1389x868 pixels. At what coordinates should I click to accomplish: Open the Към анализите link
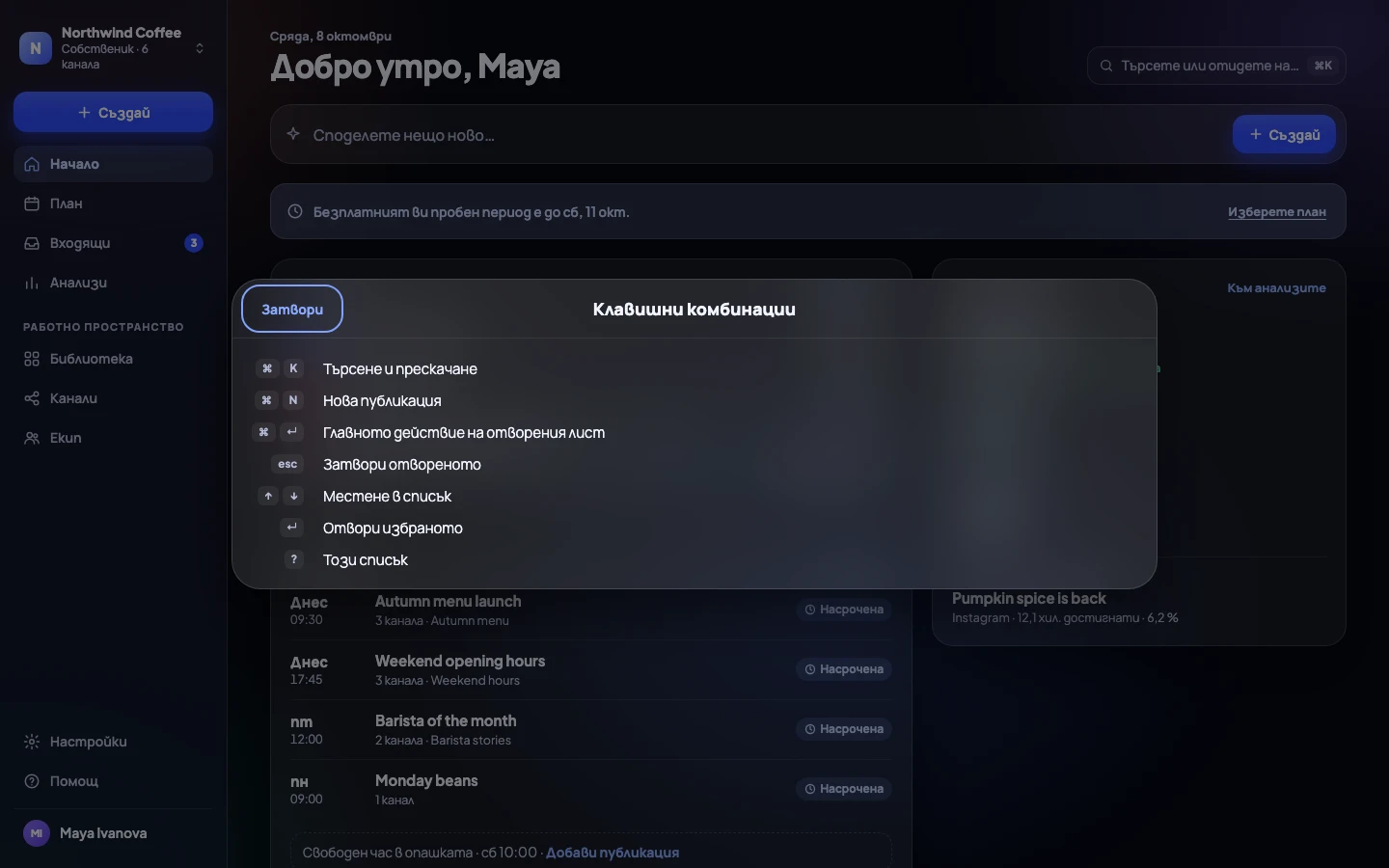click(1276, 287)
